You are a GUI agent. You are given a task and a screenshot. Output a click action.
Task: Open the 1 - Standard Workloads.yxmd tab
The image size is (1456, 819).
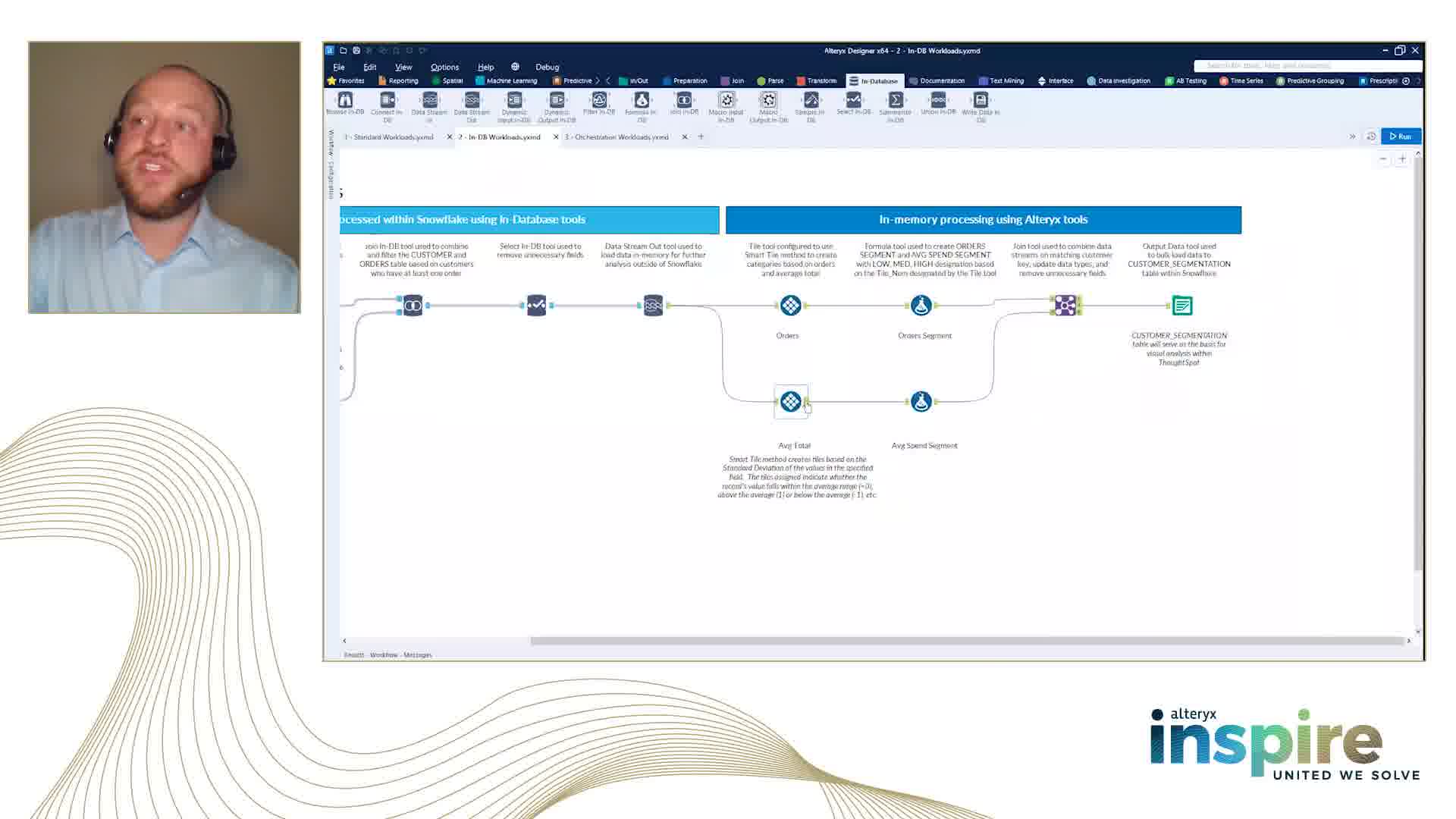(x=389, y=137)
